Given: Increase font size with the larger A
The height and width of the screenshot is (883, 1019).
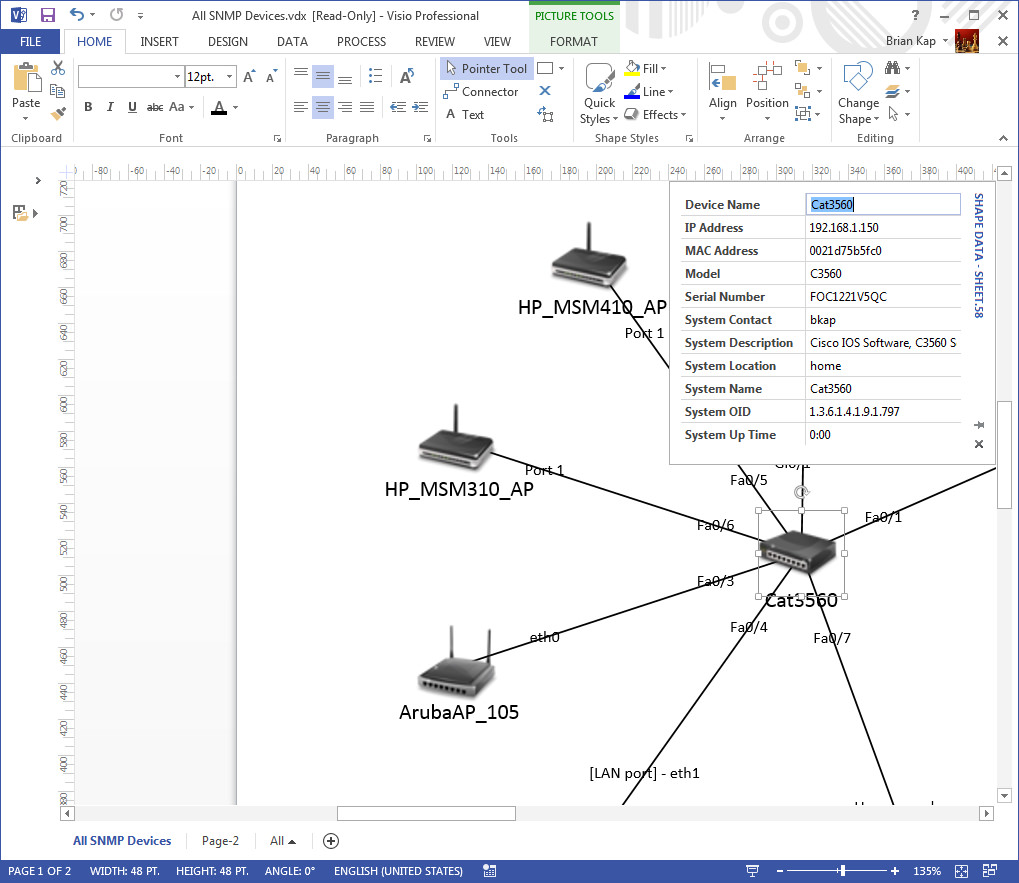Looking at the screenshot, I should [249, 76].
